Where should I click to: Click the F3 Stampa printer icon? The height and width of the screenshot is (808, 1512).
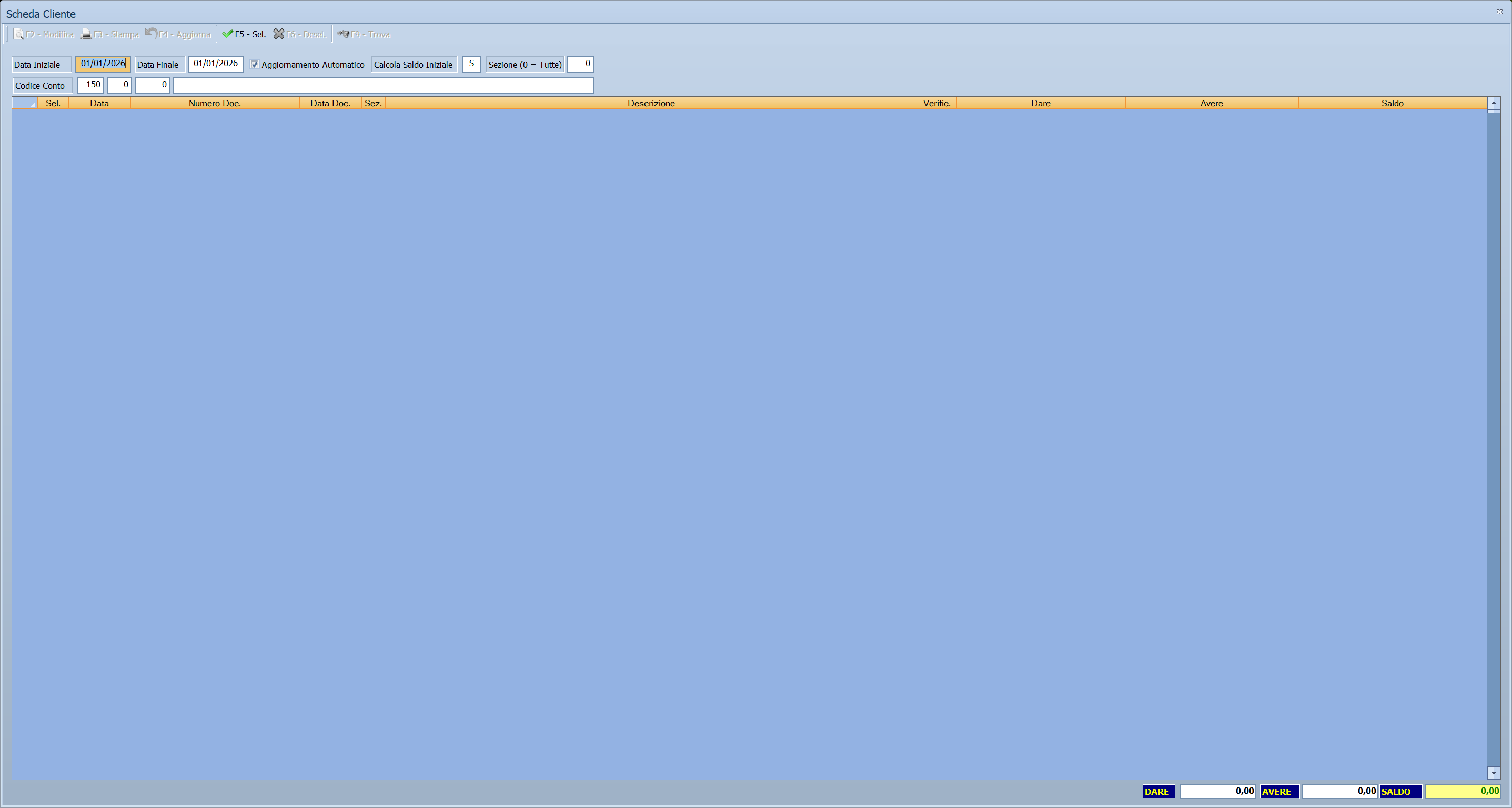86,34
